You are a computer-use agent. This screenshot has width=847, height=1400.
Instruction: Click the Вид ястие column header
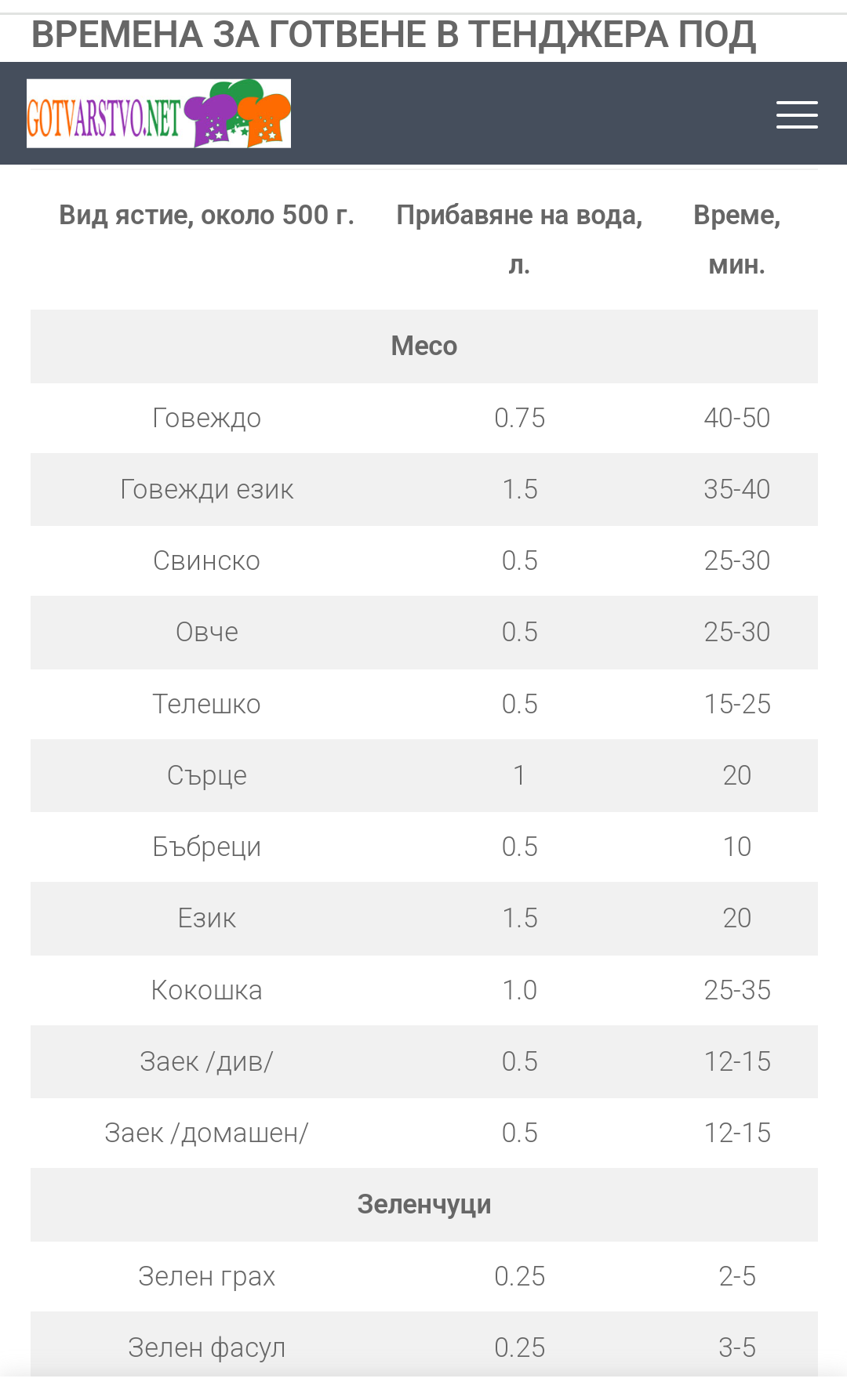pos(206,215)
